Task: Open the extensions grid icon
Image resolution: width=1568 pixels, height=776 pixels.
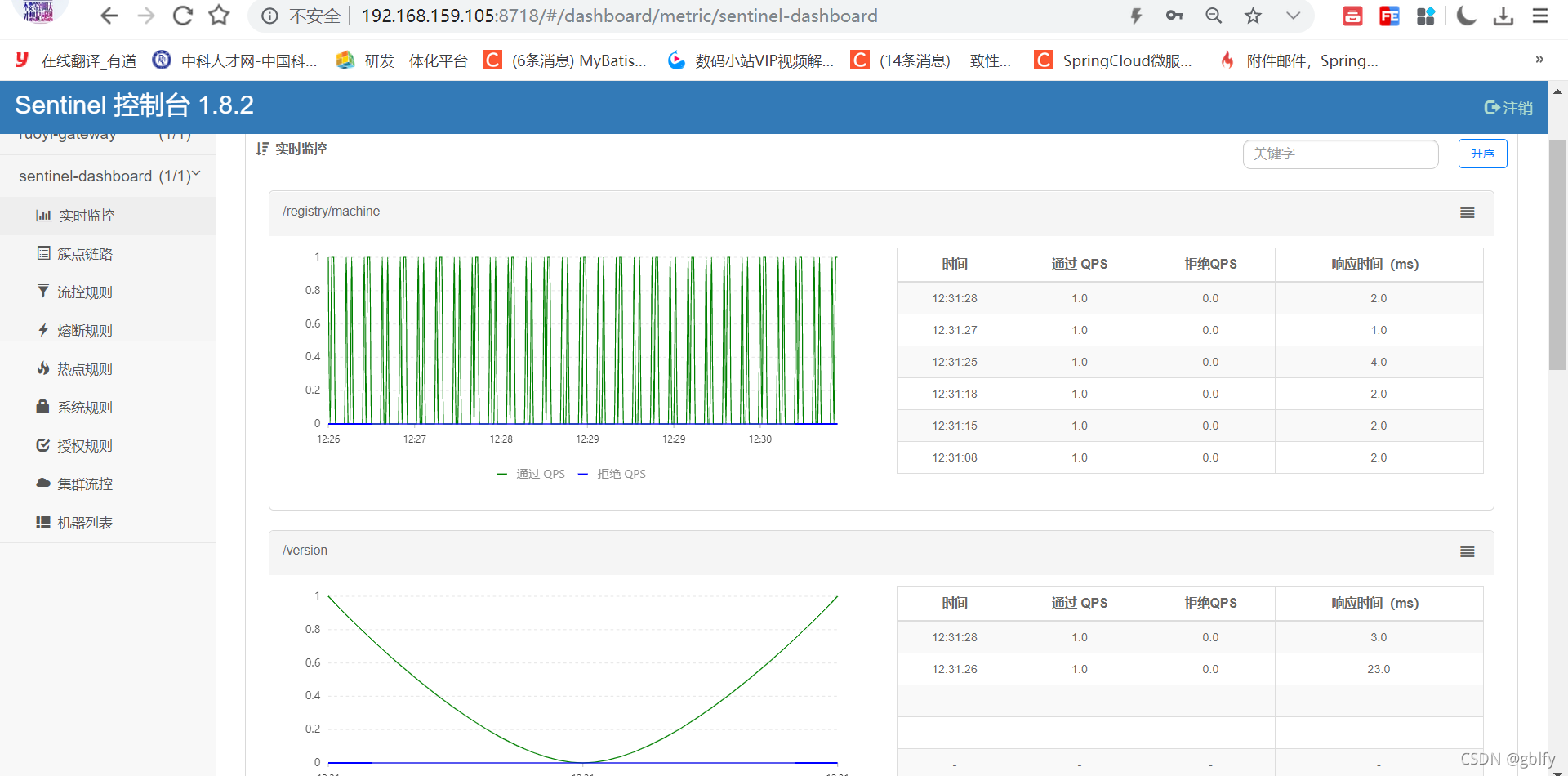Action: [x=1426, y=16]
